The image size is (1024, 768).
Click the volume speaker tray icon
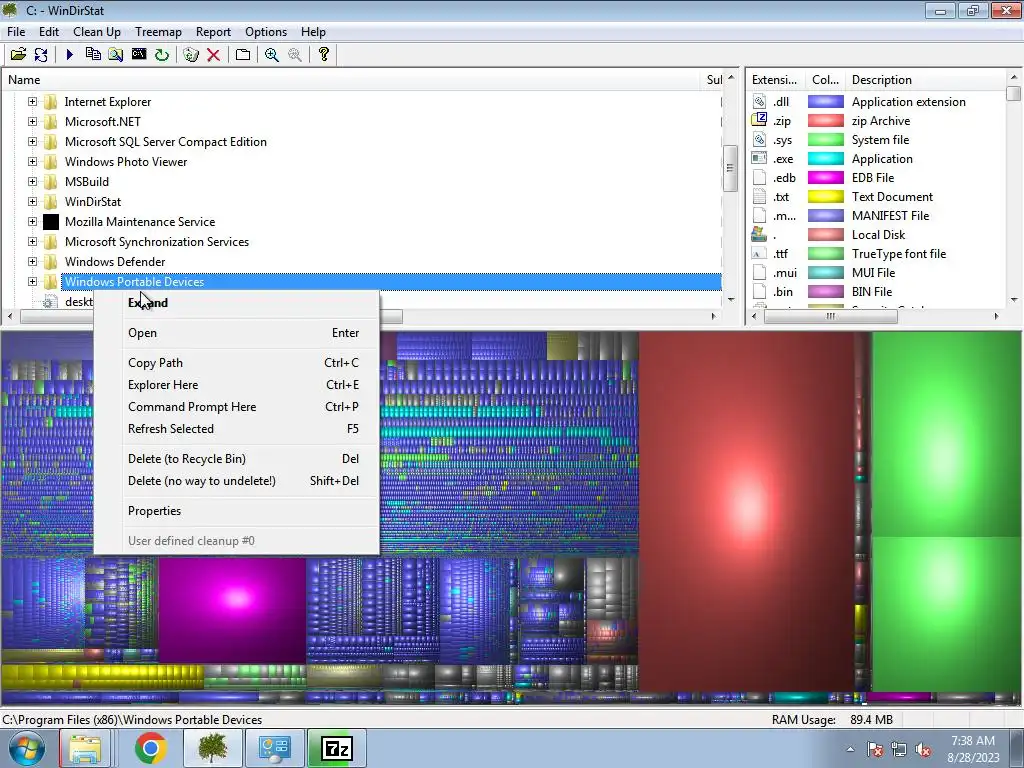923,750
